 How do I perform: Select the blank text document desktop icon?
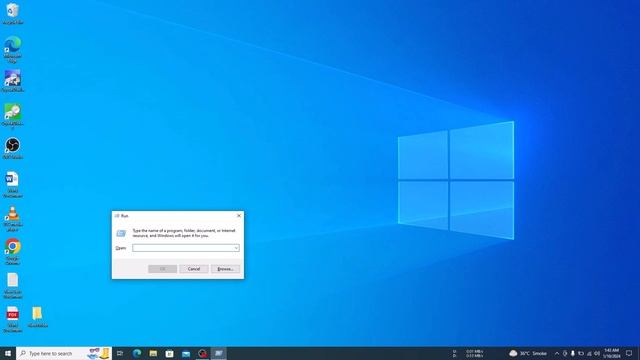[13, 286]
